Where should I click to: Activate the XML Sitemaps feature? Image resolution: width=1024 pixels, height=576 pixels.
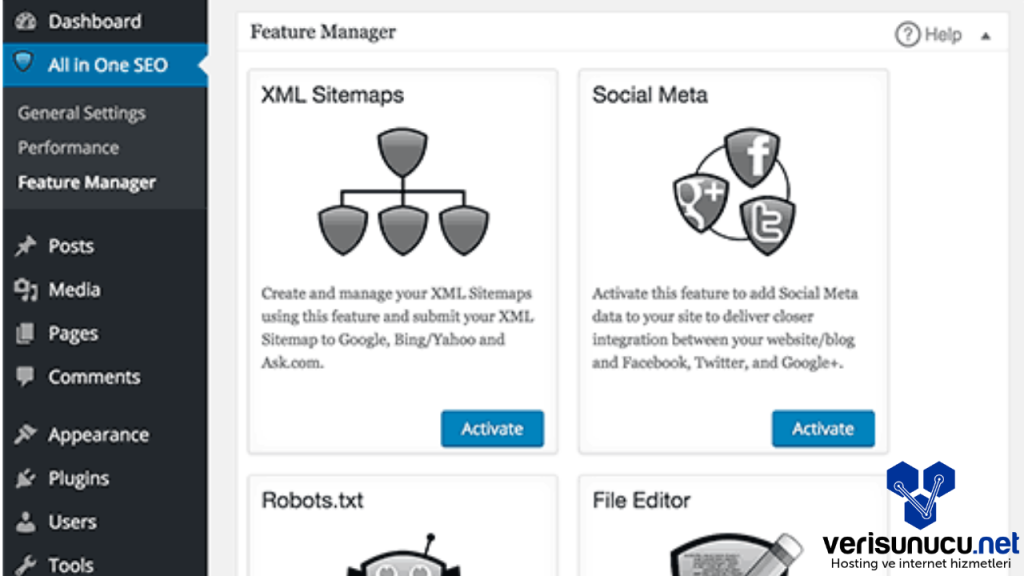[x=492, y=428]
